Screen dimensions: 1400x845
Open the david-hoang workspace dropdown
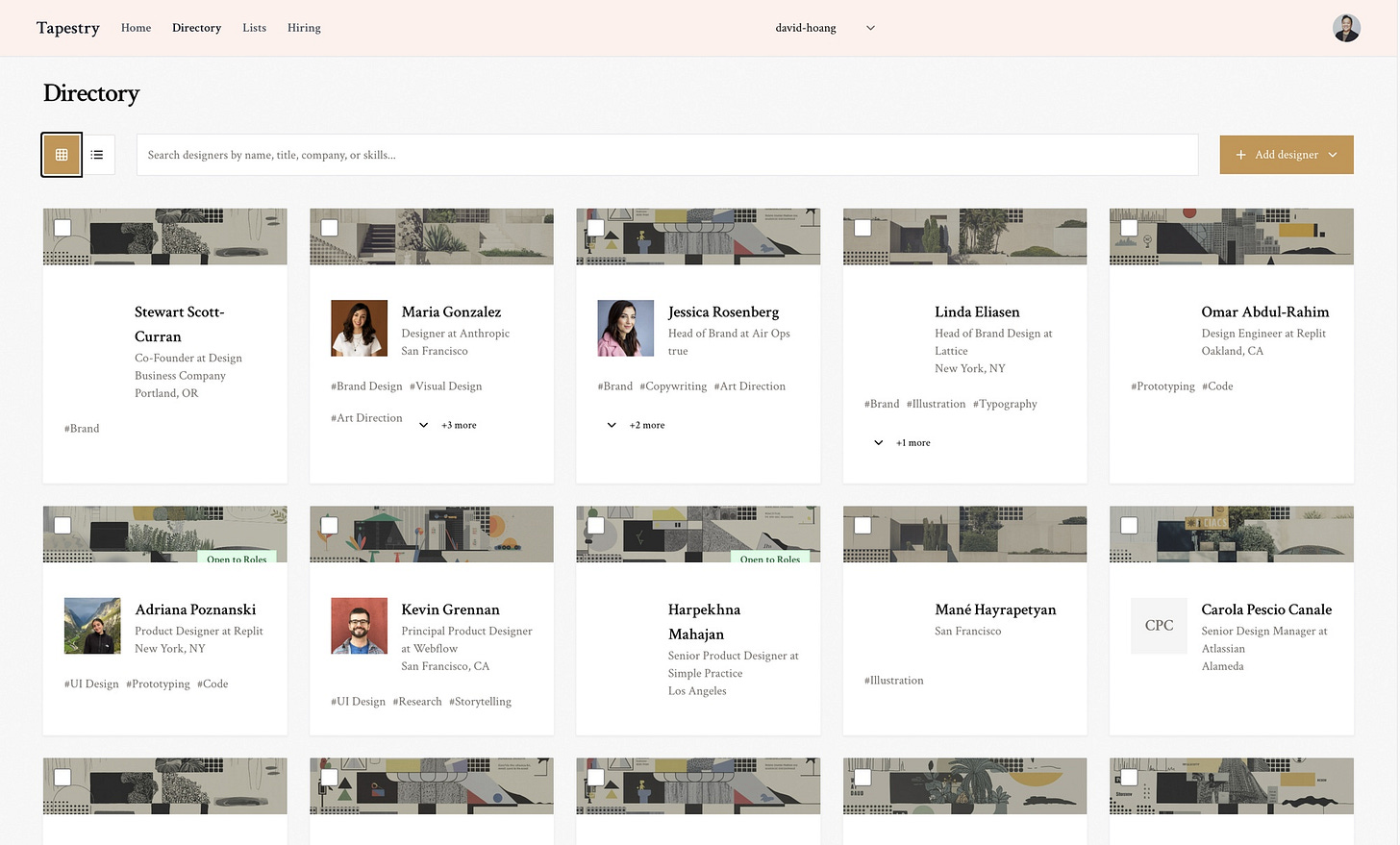(x=825, y=28)
